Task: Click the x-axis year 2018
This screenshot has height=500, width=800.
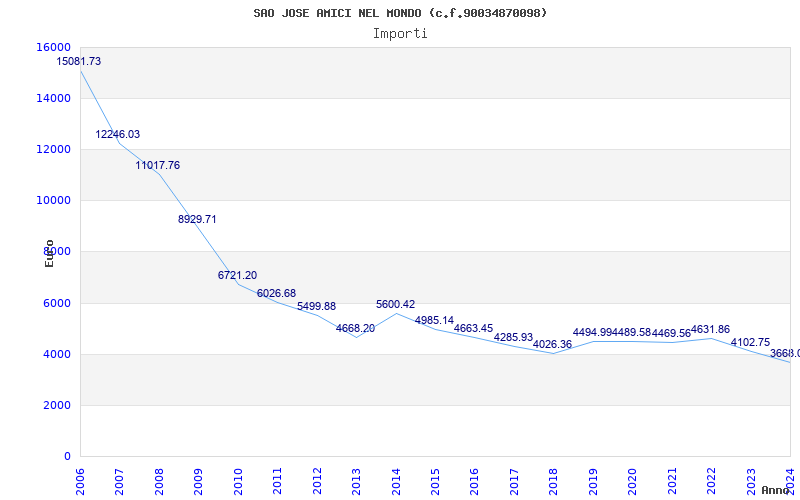Action: point(554,480)
